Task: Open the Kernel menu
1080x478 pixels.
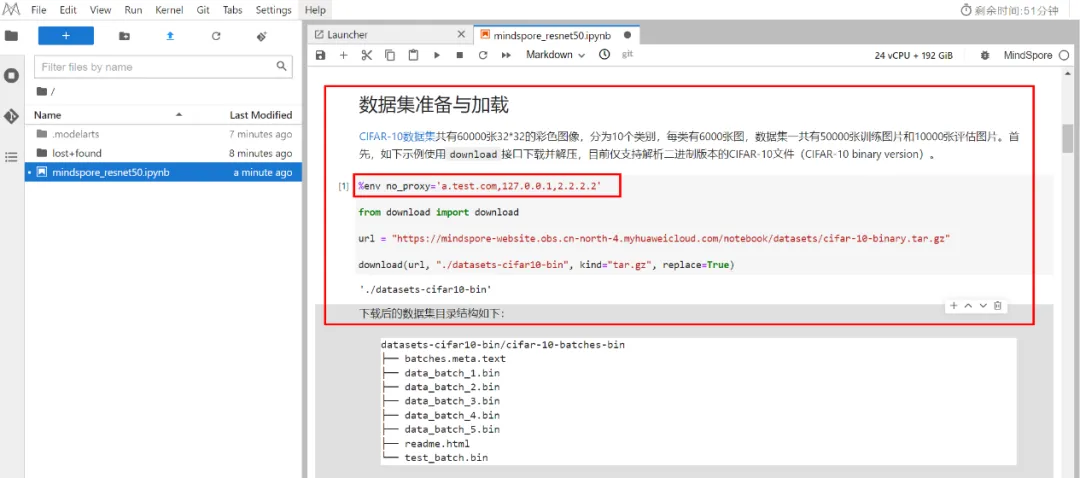Action: [x=168, y=10]
